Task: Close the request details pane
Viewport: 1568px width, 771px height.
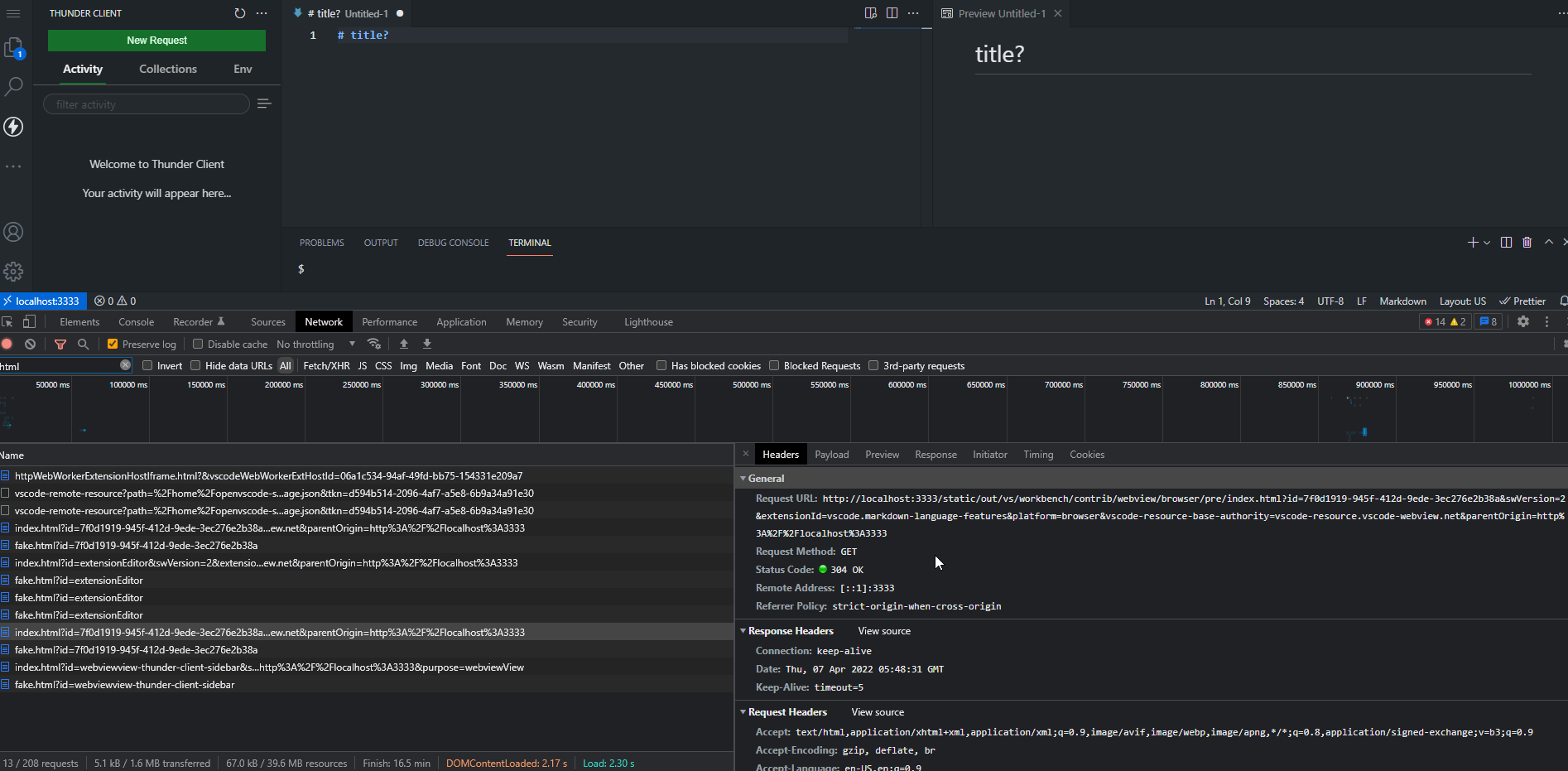Action: pyautogui.click(x=745, y=454)
